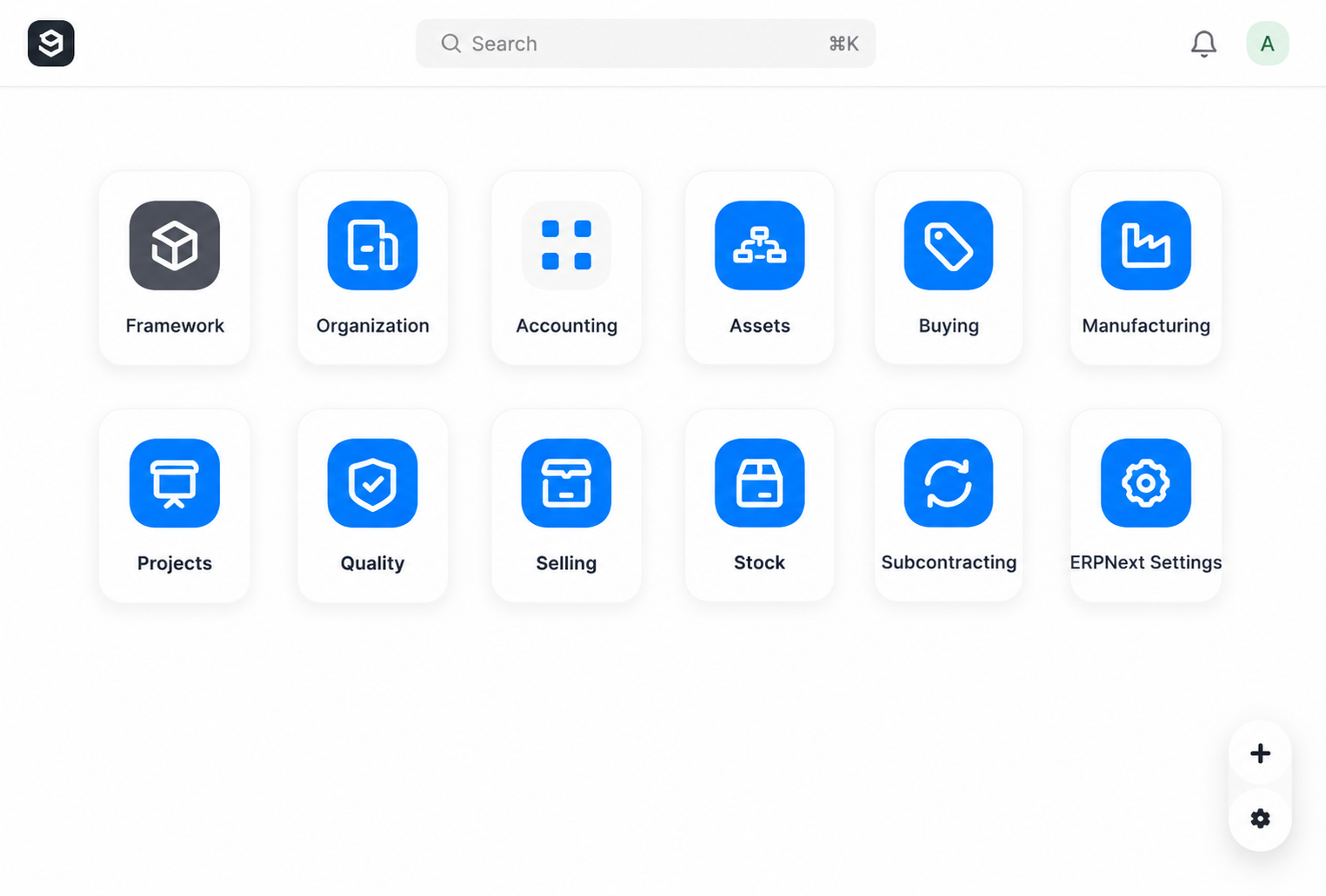Launch the Quality shield icon
This screenshot has width=1326, height=896.
pos(372,483)
